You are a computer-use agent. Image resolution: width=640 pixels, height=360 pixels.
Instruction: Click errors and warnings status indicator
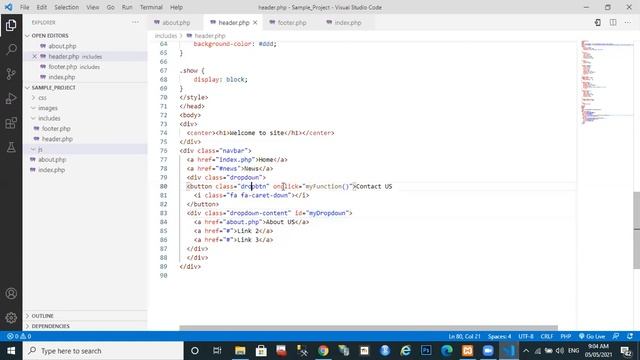click(19, 336)
